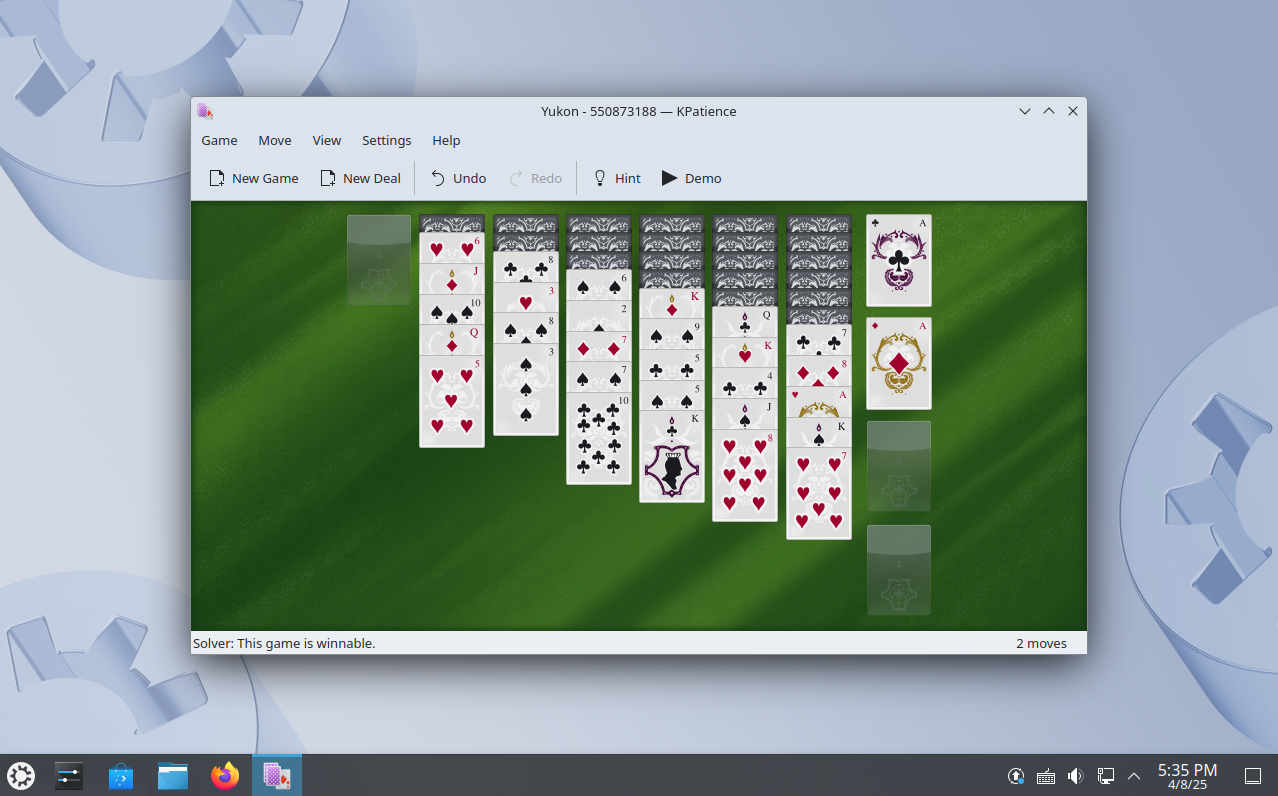
Task: Click the show desktop button in the taskbar
Action: point(1252,776)
